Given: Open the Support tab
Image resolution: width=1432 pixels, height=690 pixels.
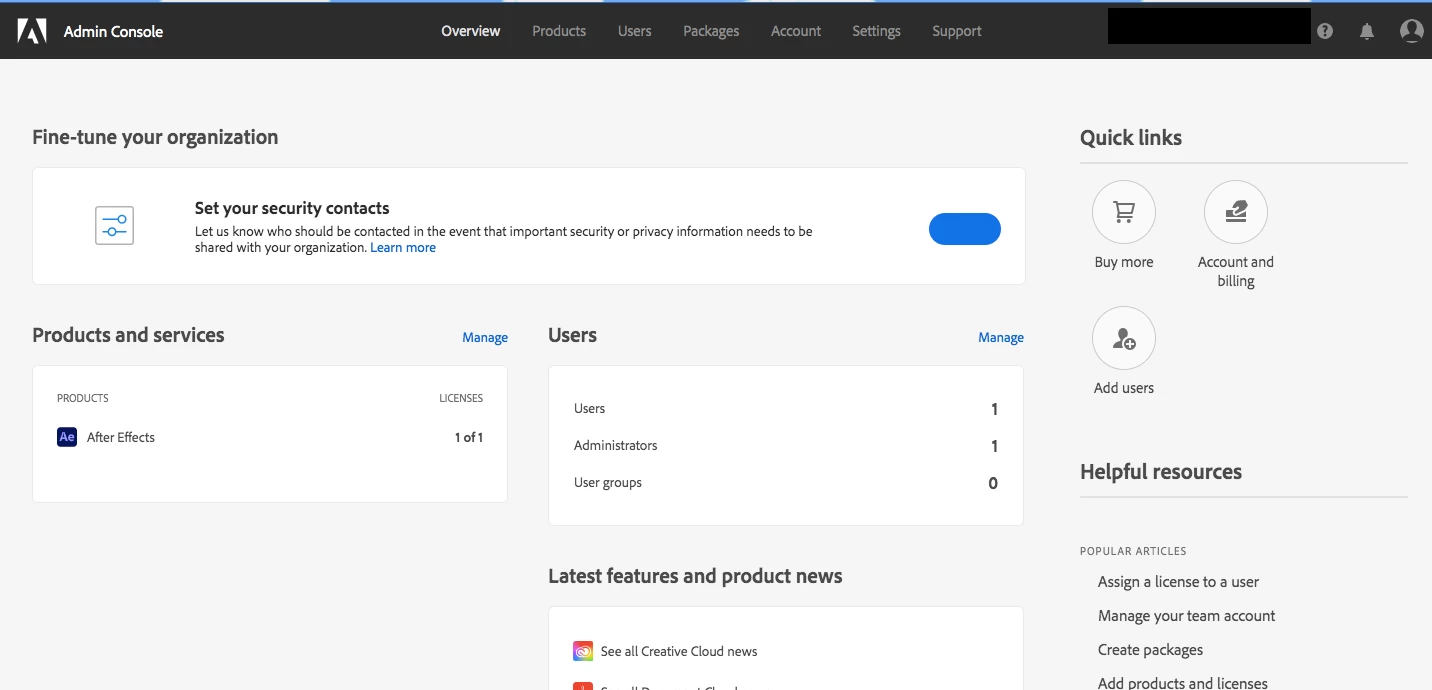Looking at the screenshot, I should (x=957, y=31).
